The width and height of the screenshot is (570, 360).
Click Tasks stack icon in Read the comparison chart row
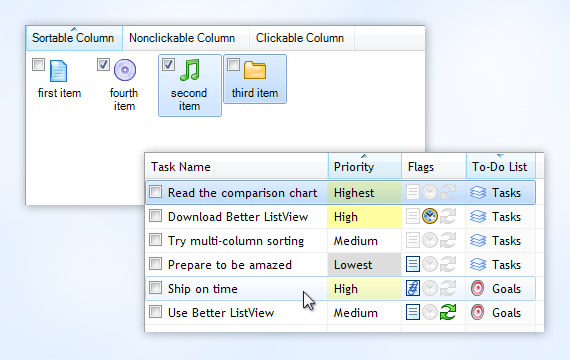(x=478, y=192)
